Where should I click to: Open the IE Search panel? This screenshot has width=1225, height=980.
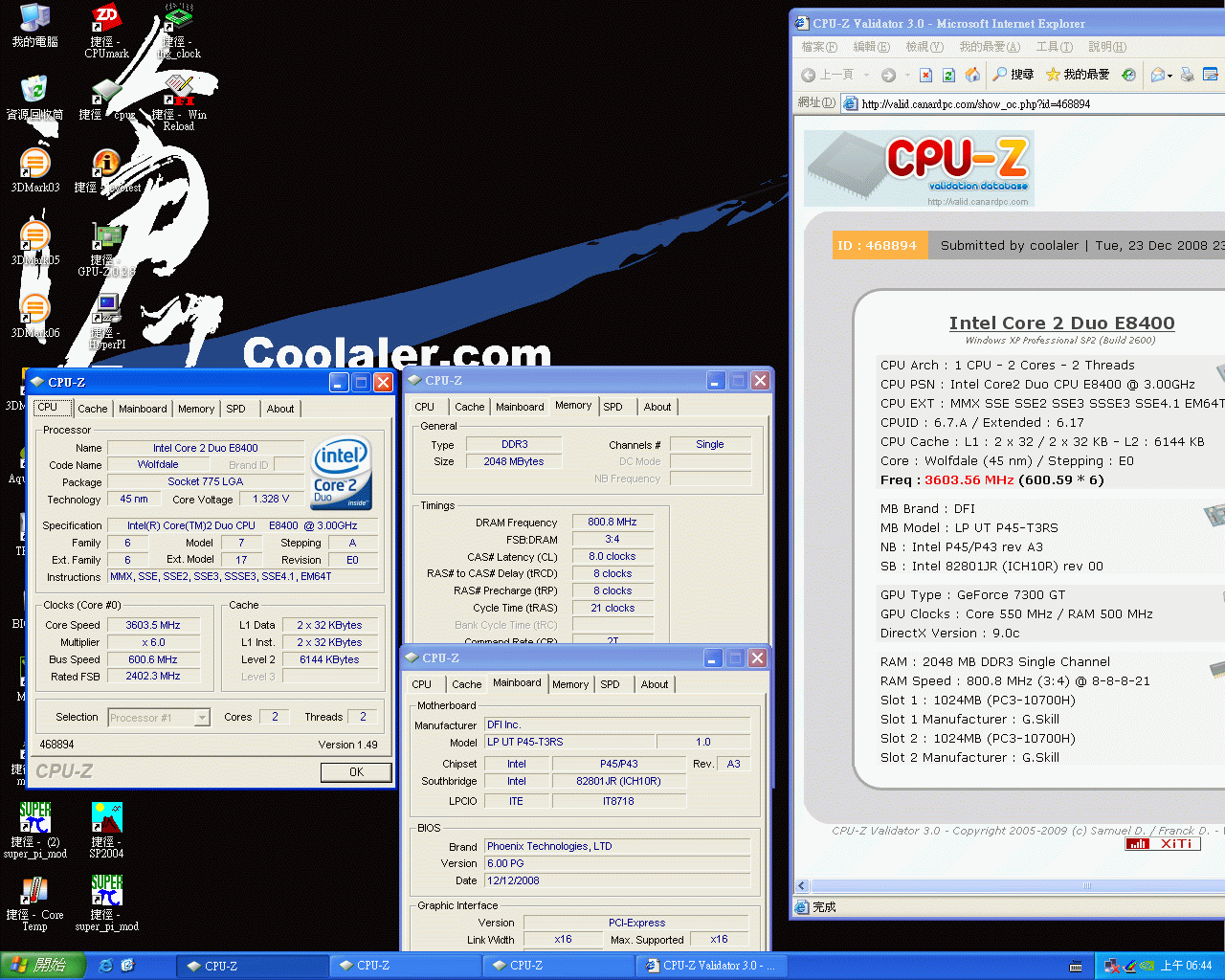tap(1013, 75)
